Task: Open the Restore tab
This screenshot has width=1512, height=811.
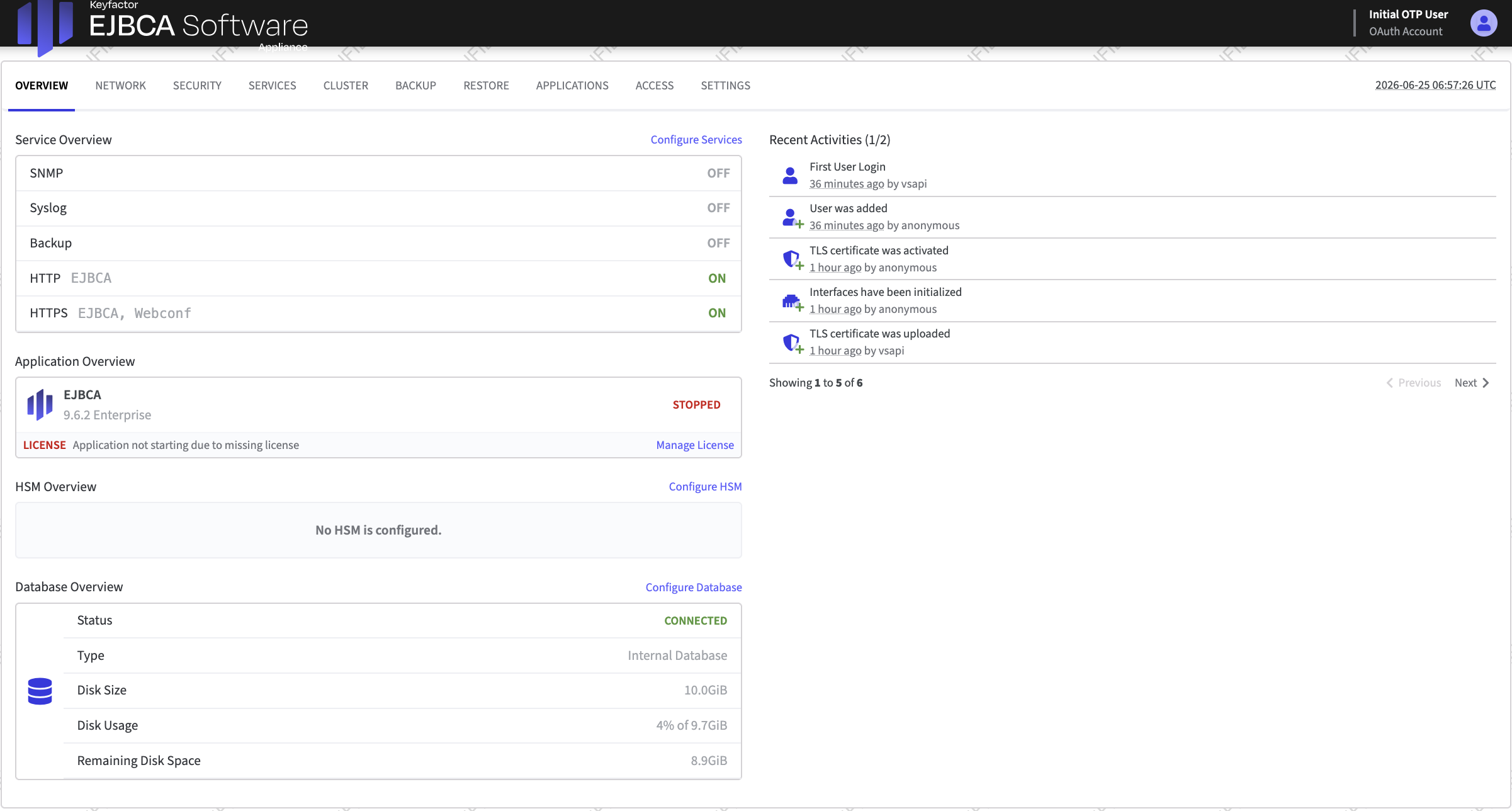Action: [486, 86]
